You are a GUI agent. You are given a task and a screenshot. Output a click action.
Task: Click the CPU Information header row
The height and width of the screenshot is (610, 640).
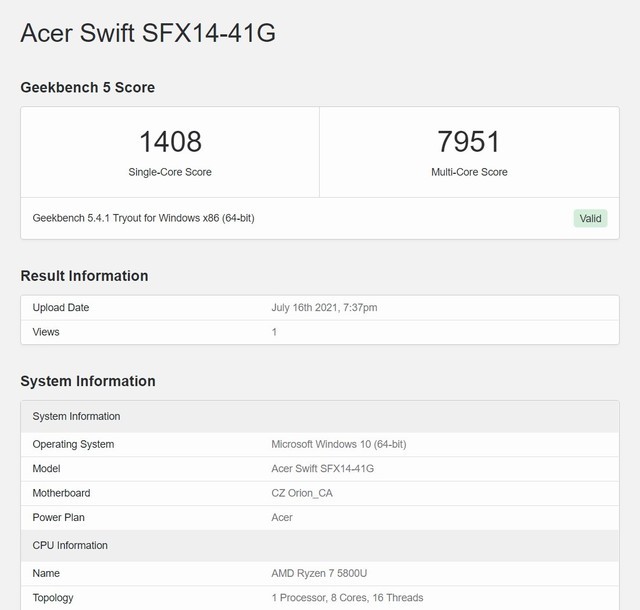(320, 545)
